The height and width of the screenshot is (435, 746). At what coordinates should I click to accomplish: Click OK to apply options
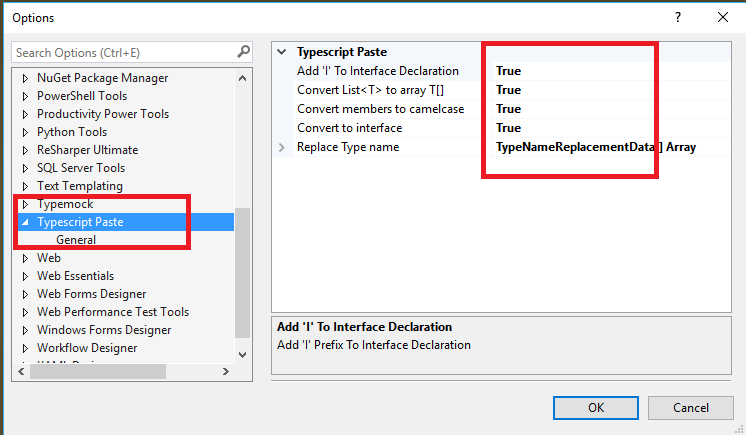(596, 408)
